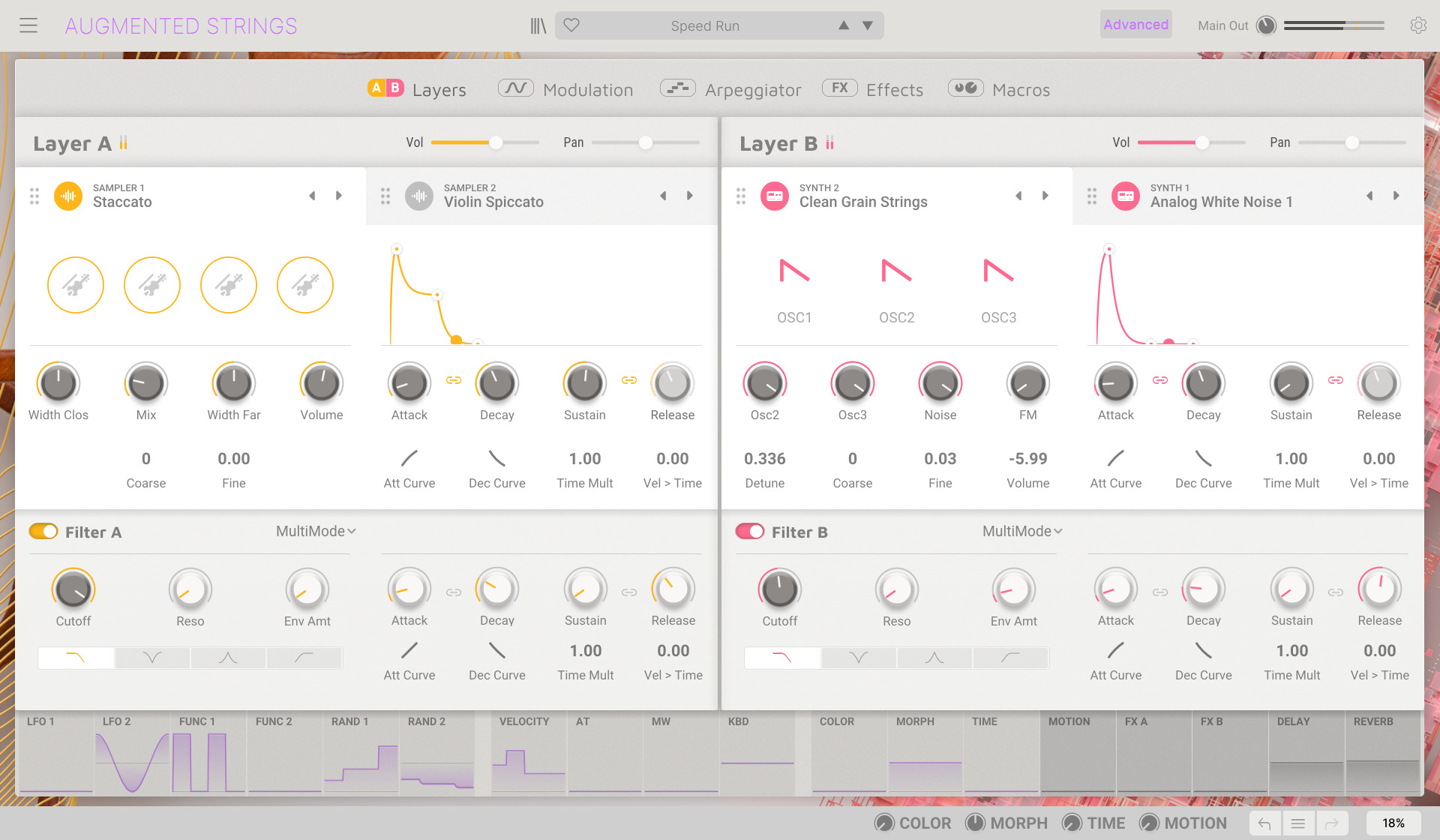Open the Speed Run preset name field
Viewport: 1440px width, 840px height.
coord(705,25)
